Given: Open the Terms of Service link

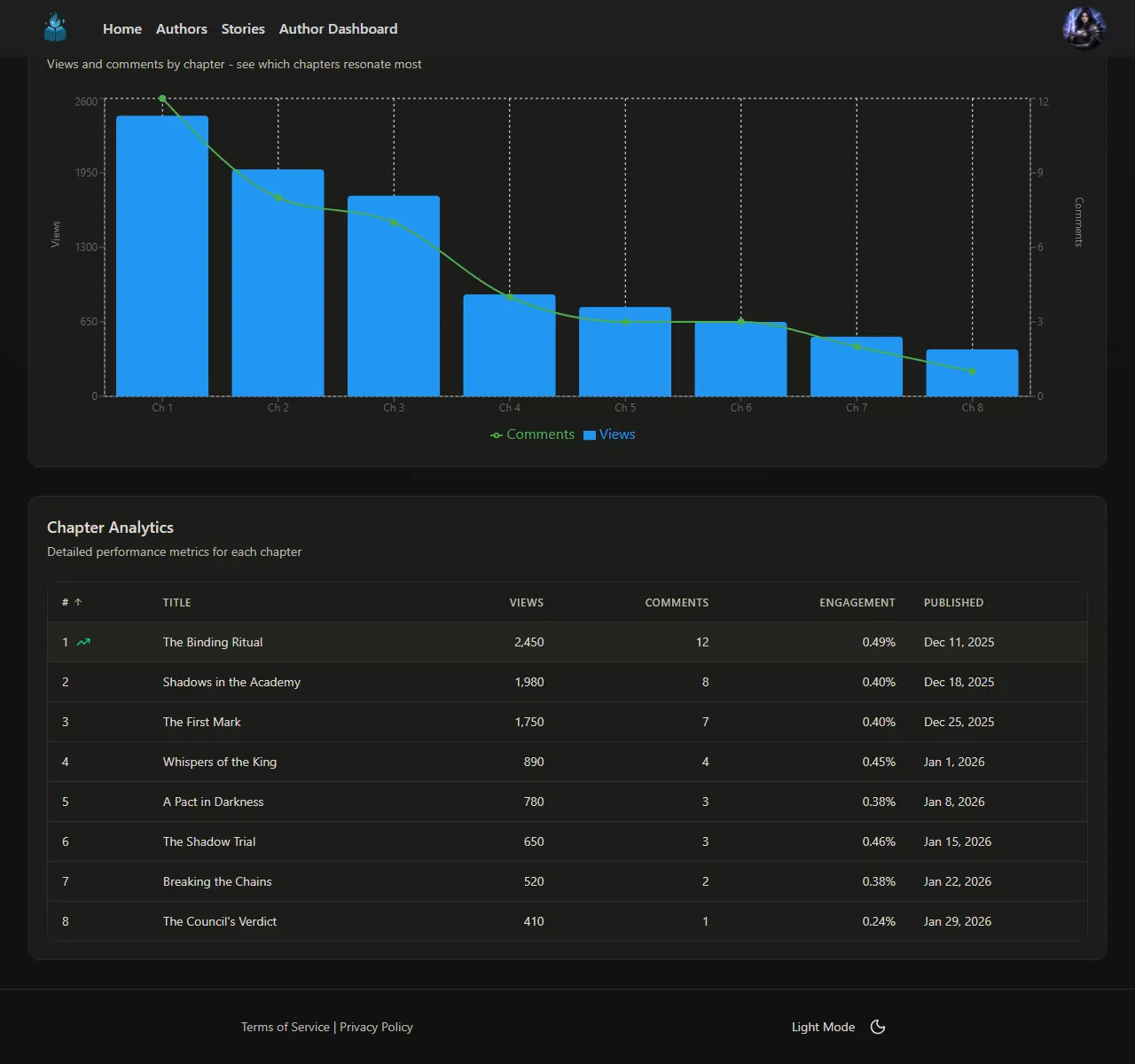Looking at the screenshot, I should click(285, 1026).
